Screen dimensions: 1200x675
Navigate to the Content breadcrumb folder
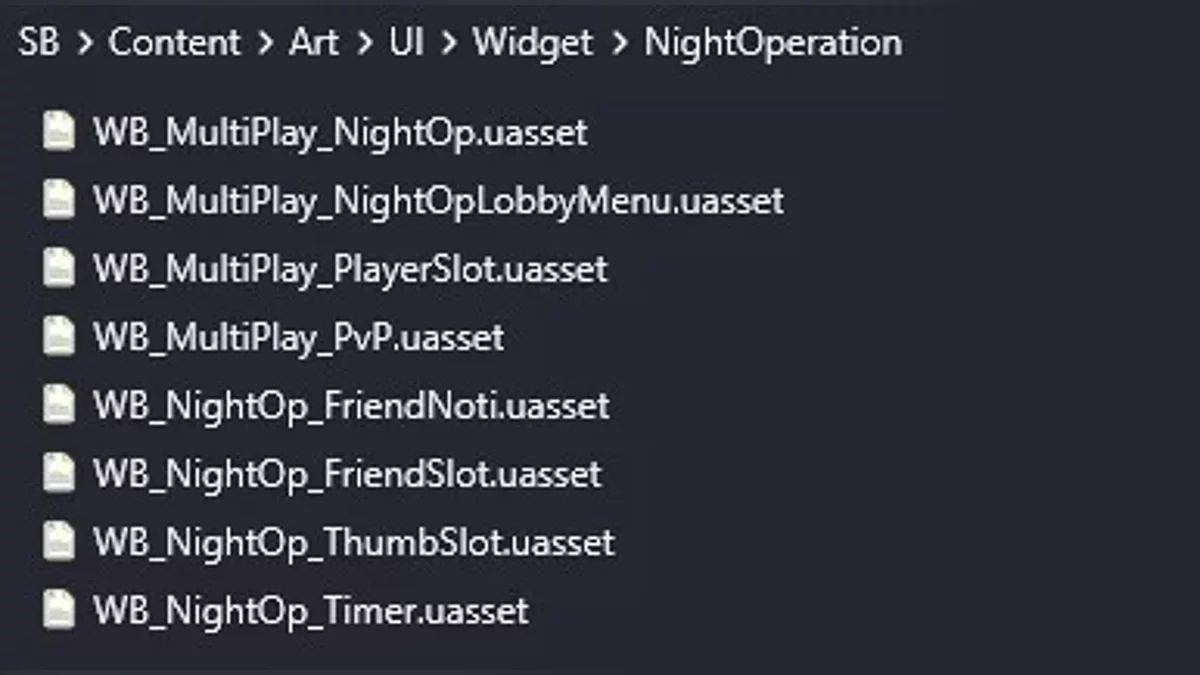(174, 42)
